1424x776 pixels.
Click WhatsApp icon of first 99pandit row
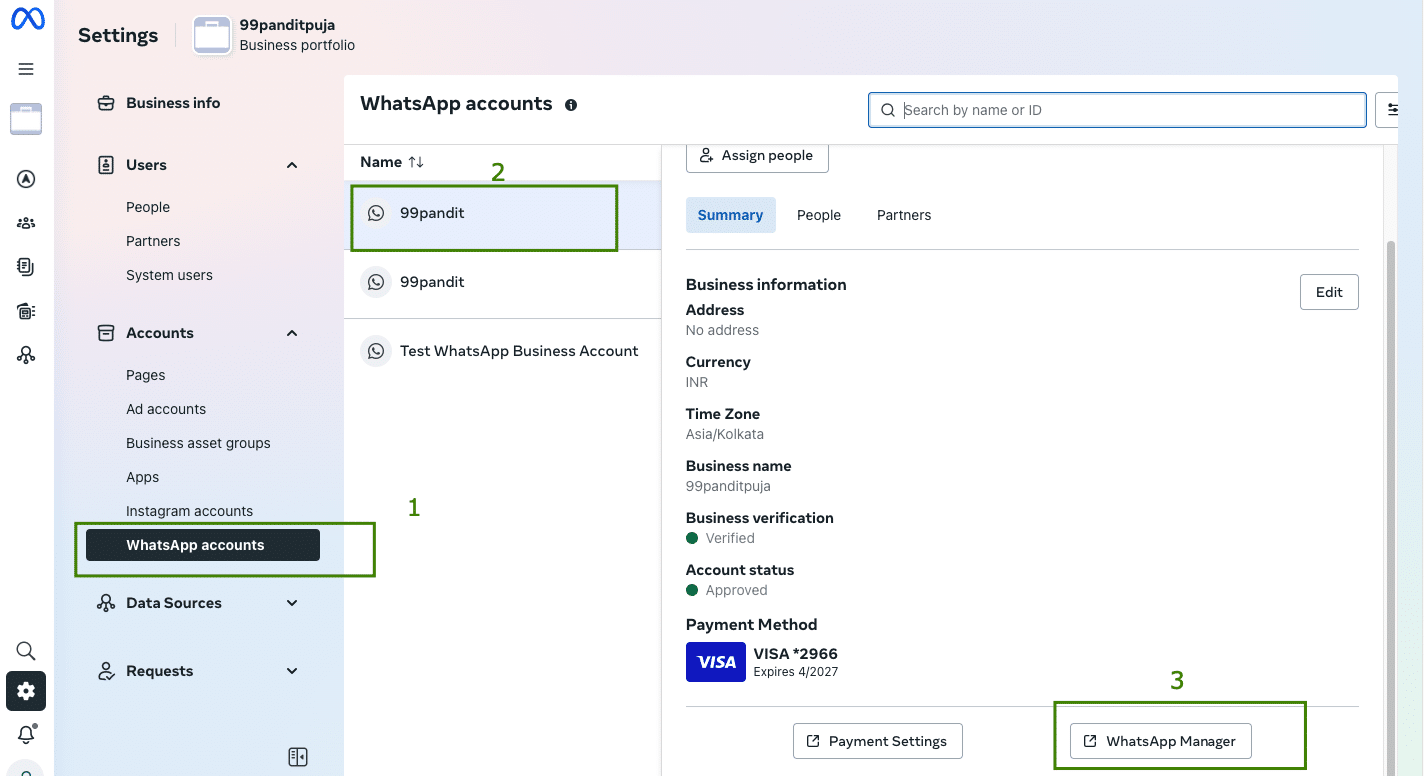click(376, 213)
